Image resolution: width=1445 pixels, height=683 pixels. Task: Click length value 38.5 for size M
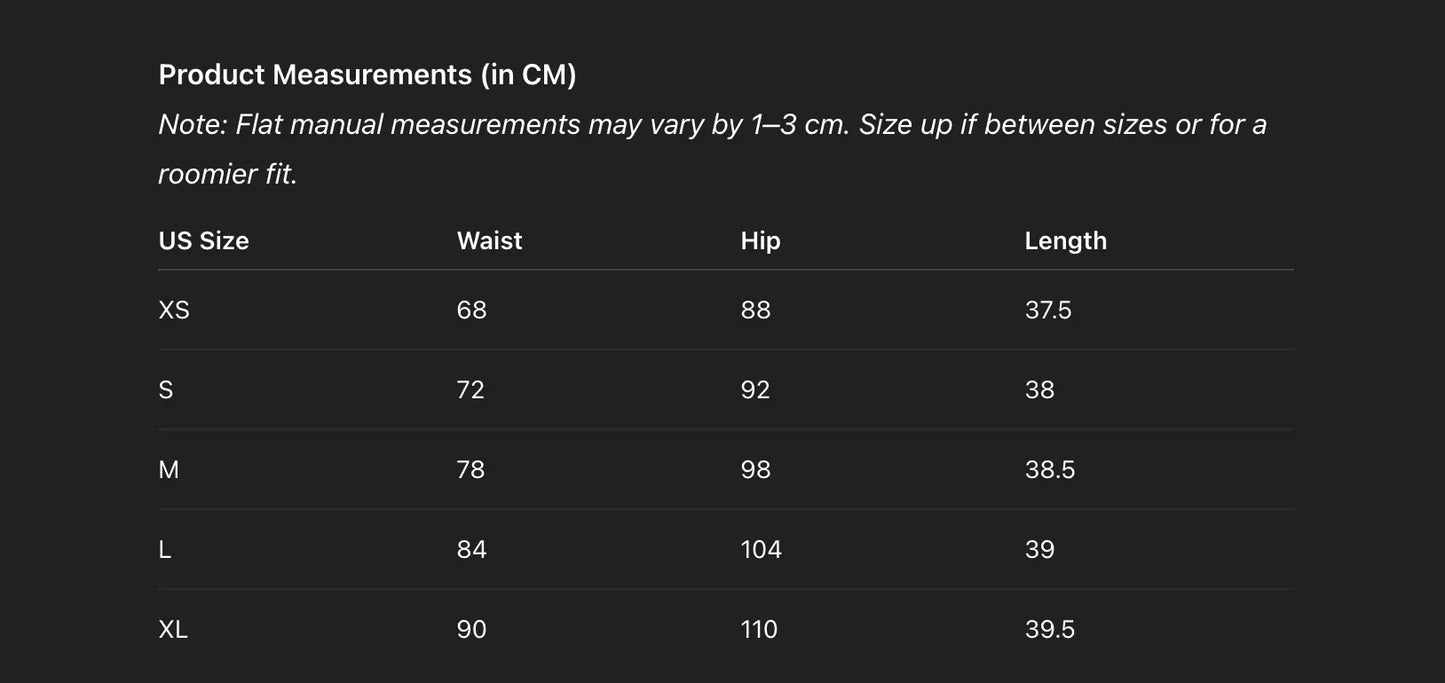click(1049, 470)
